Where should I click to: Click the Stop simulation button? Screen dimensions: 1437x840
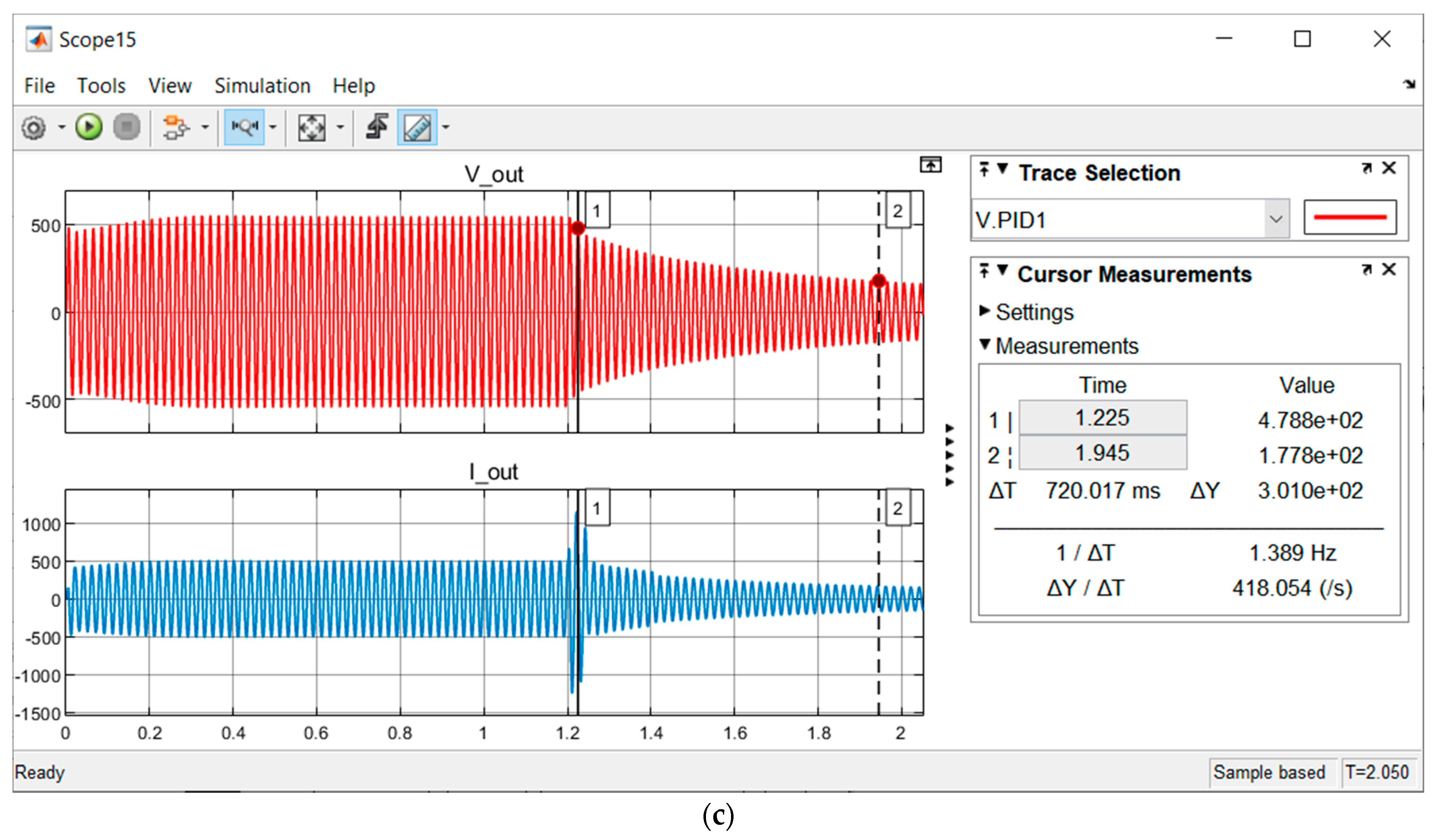click(x=126, y=126)
